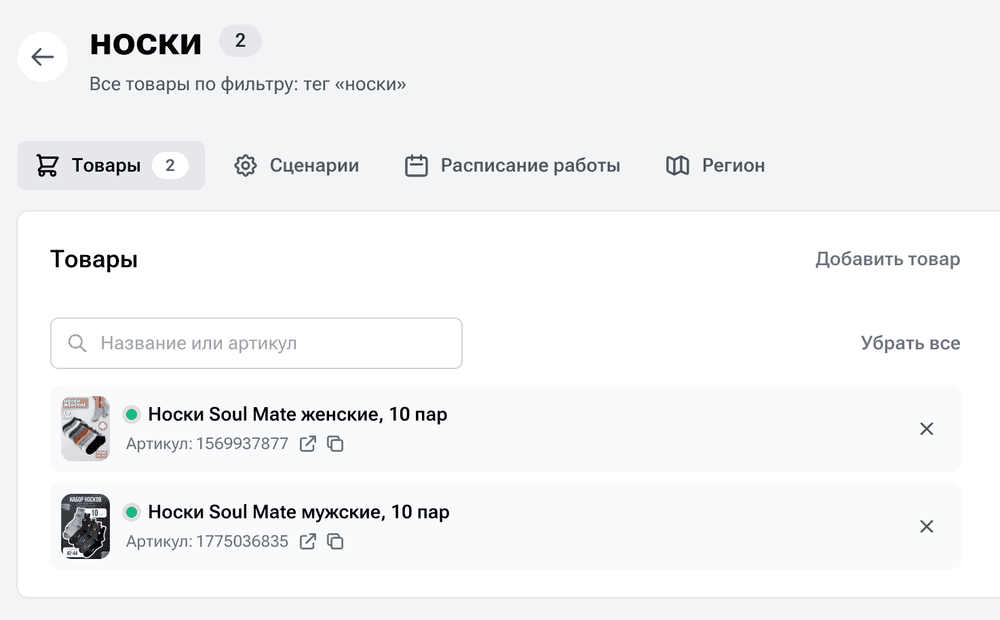
Task: Open the Товары tab
Action: pos(111,165)
